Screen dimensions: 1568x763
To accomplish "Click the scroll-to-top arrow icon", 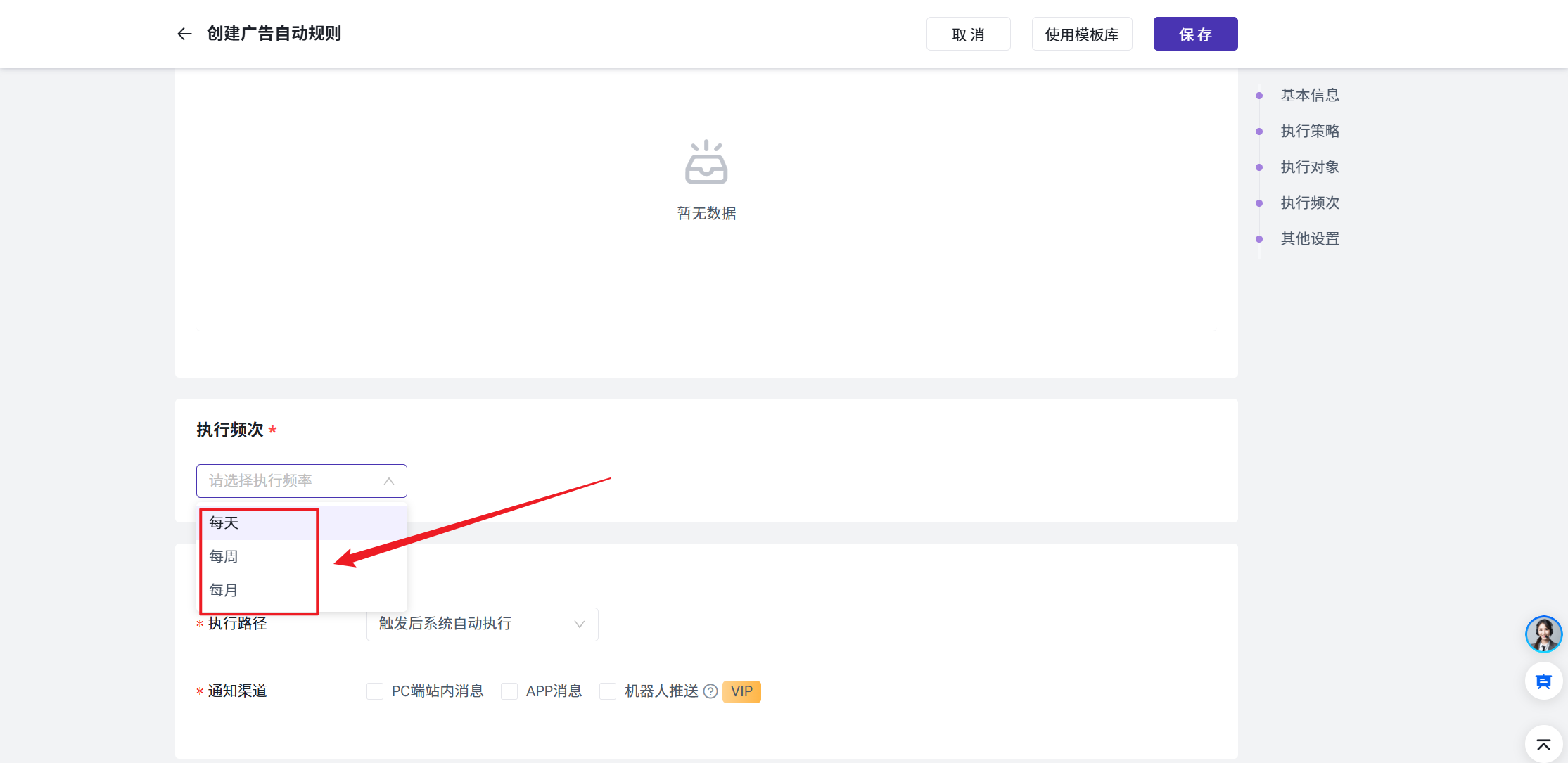I will tap(1543, 744).
